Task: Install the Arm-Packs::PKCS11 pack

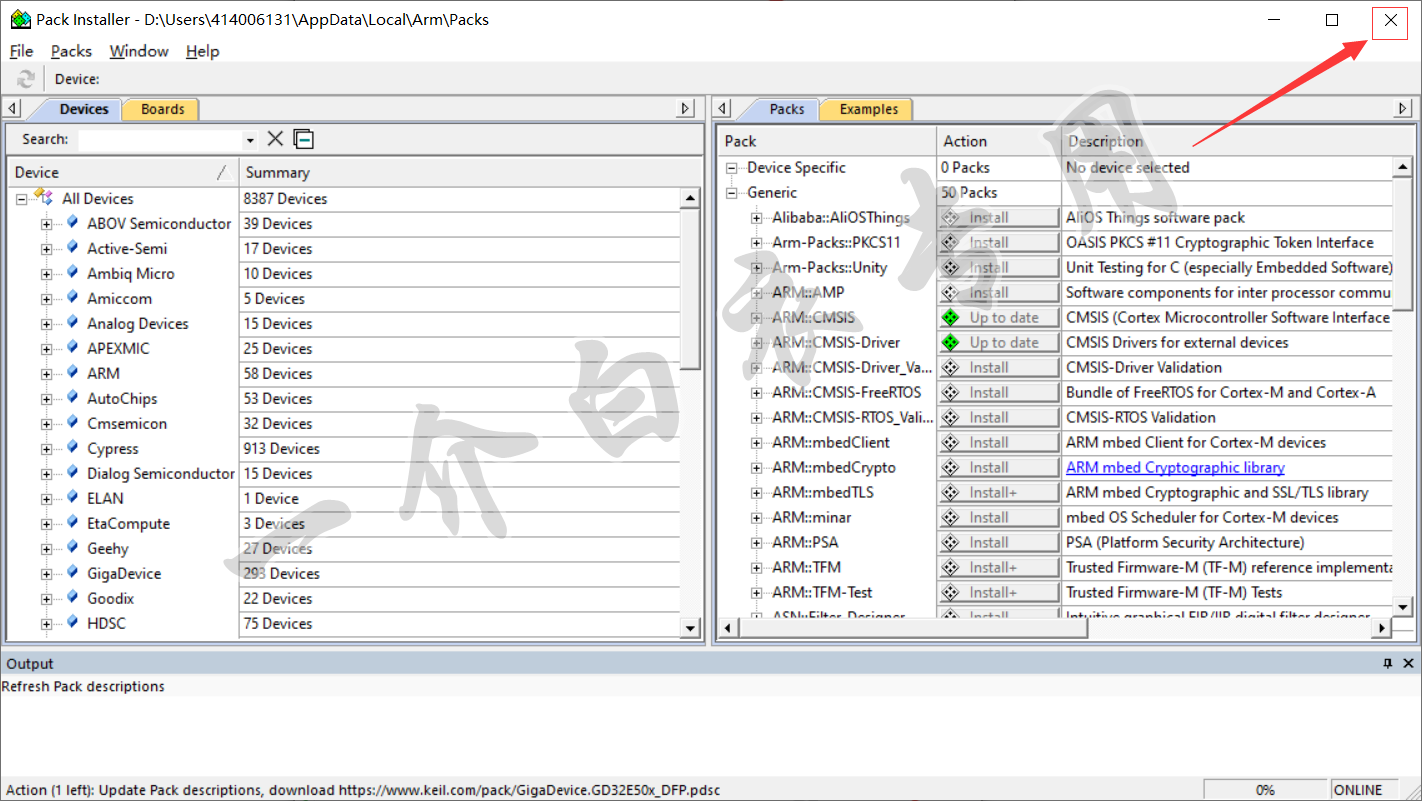Action: pos(998,243)
